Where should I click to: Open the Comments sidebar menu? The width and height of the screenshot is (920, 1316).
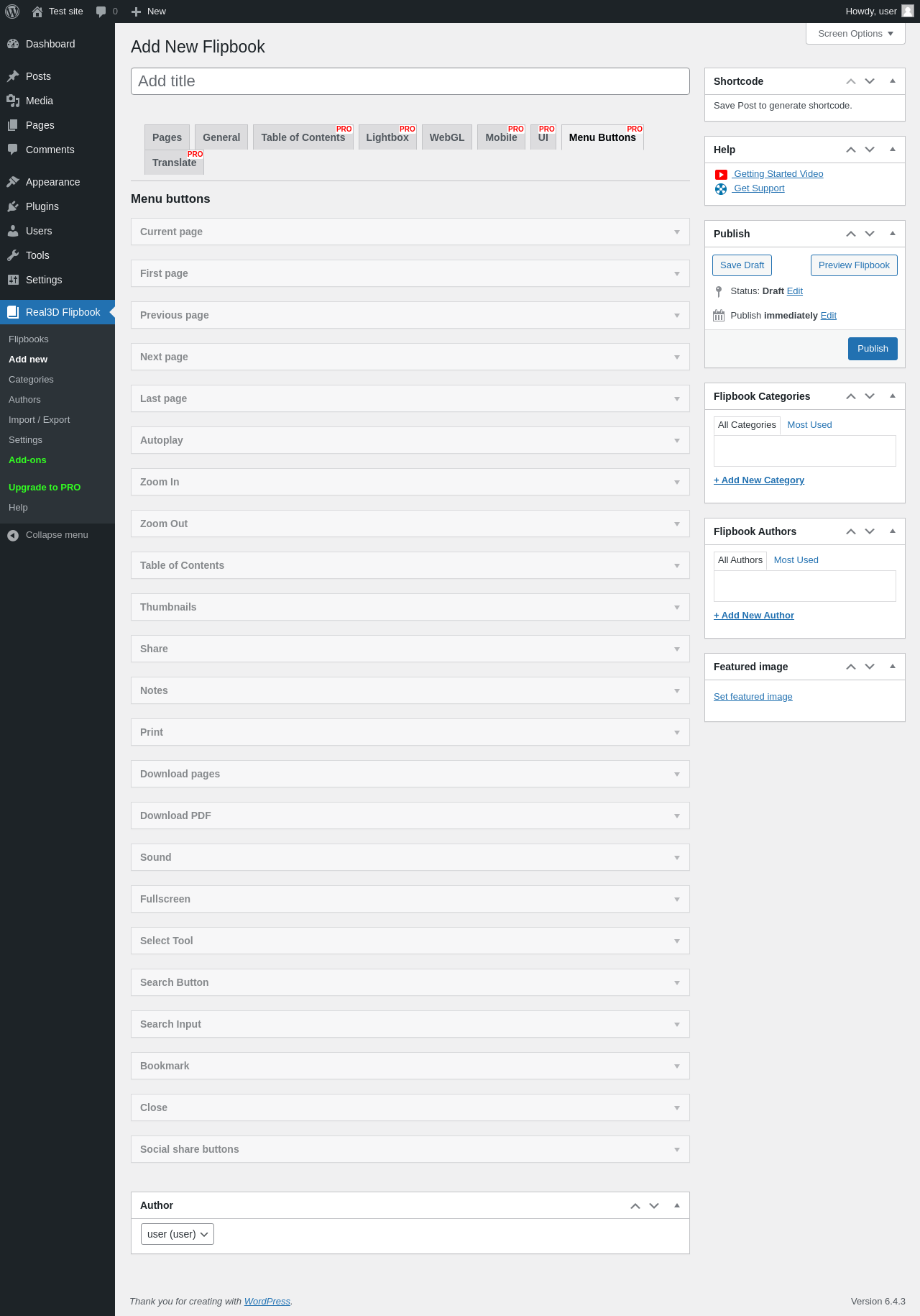(57, 150)
